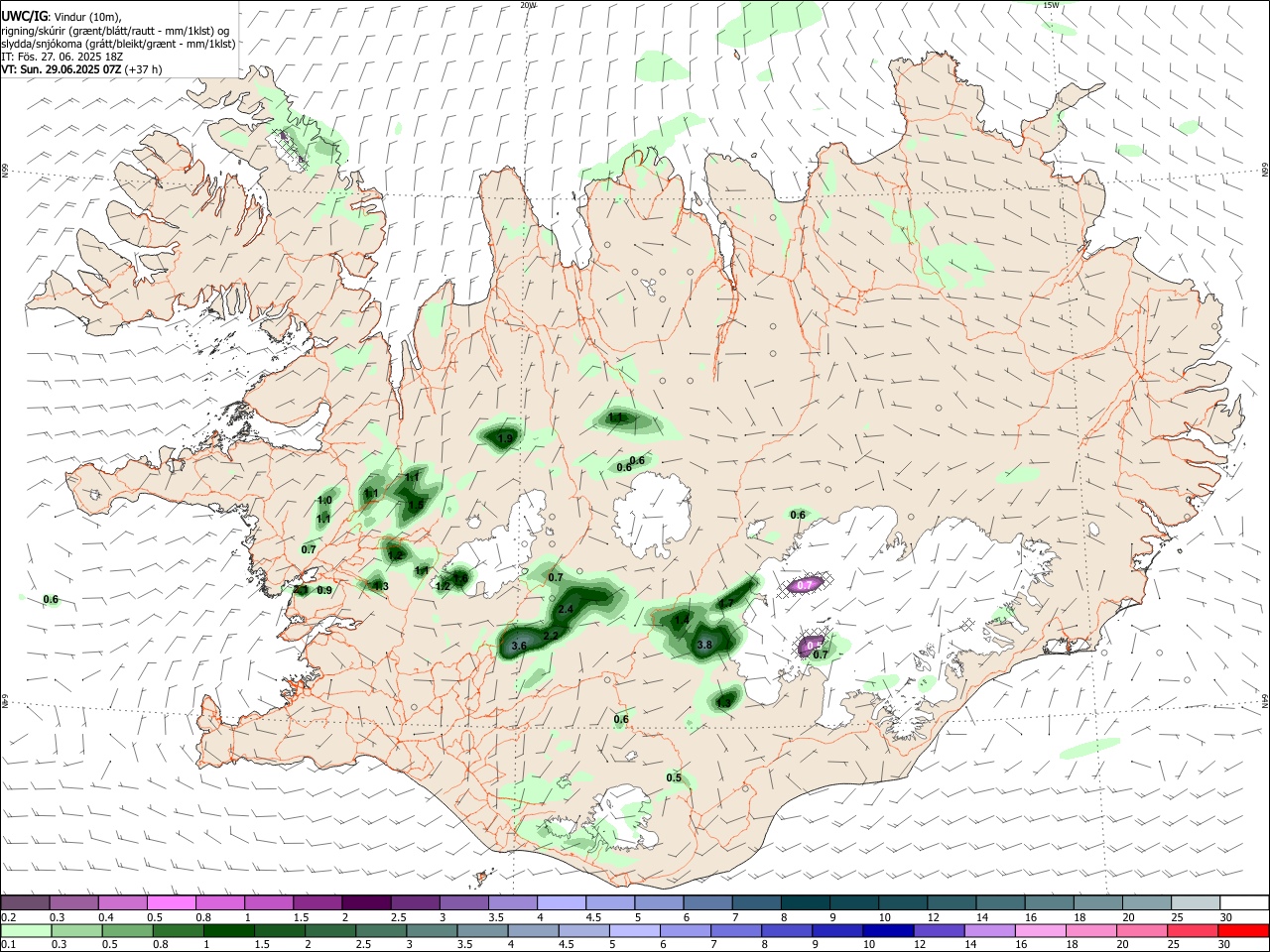Click the 1.7 precipitation value on the map

pos(726,603)
